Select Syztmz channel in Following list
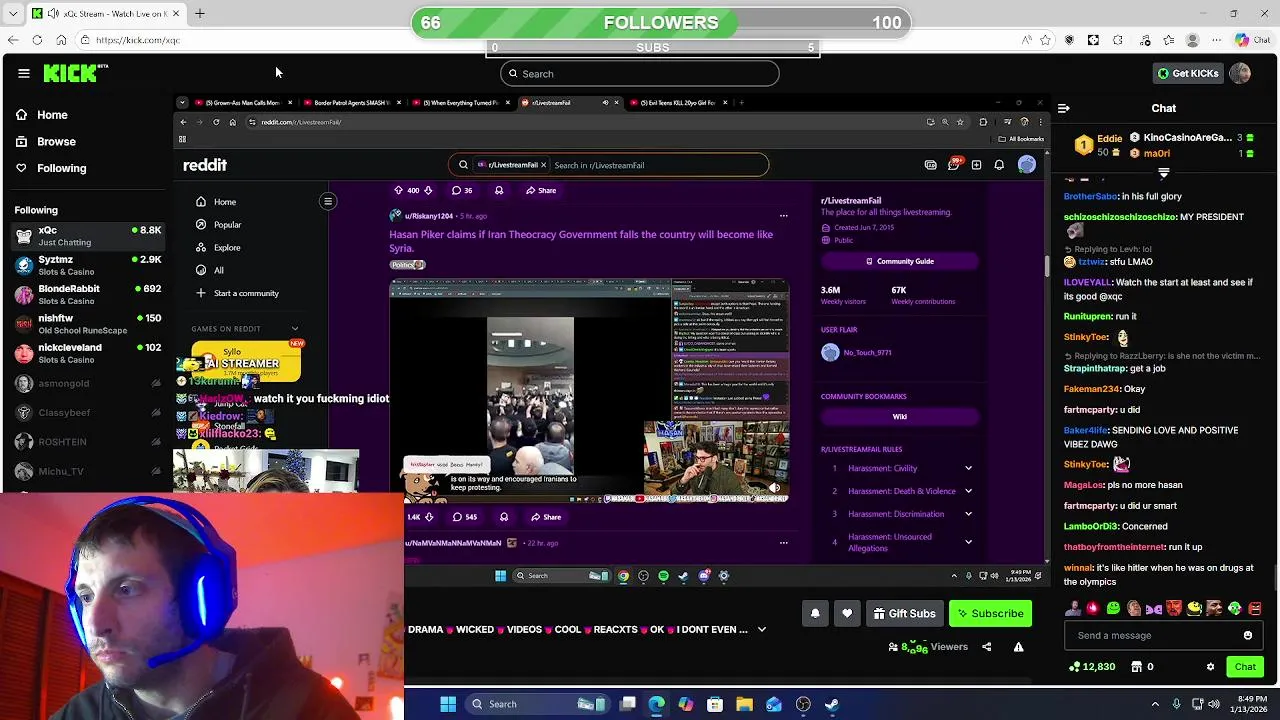 (88, 265)
